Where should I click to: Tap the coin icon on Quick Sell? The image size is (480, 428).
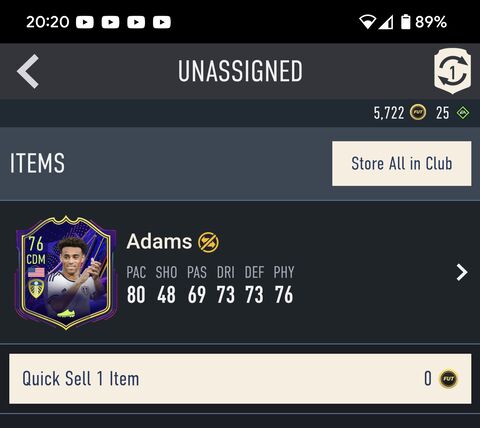448,379
